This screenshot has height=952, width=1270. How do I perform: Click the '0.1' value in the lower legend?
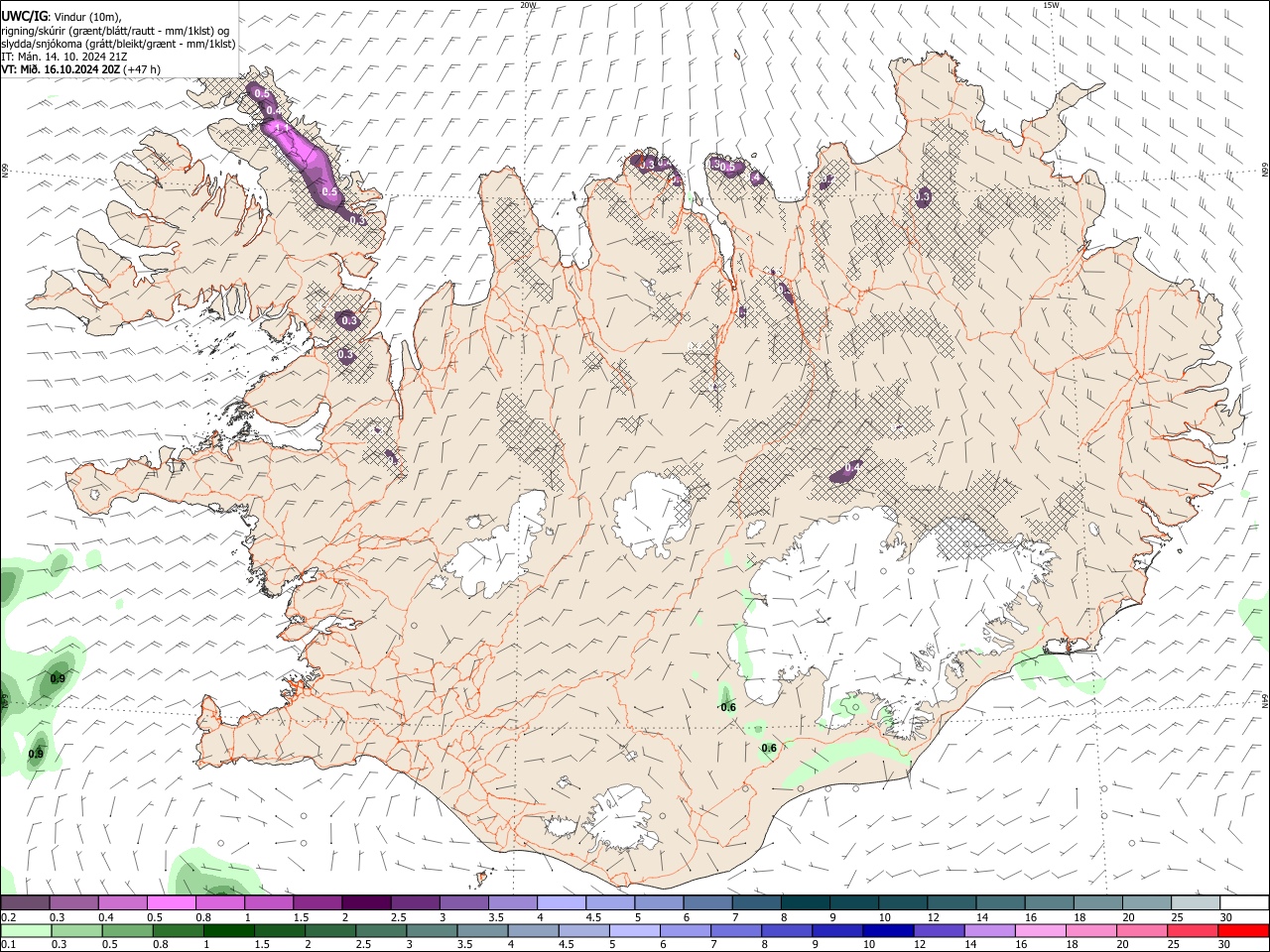(8, 944)
